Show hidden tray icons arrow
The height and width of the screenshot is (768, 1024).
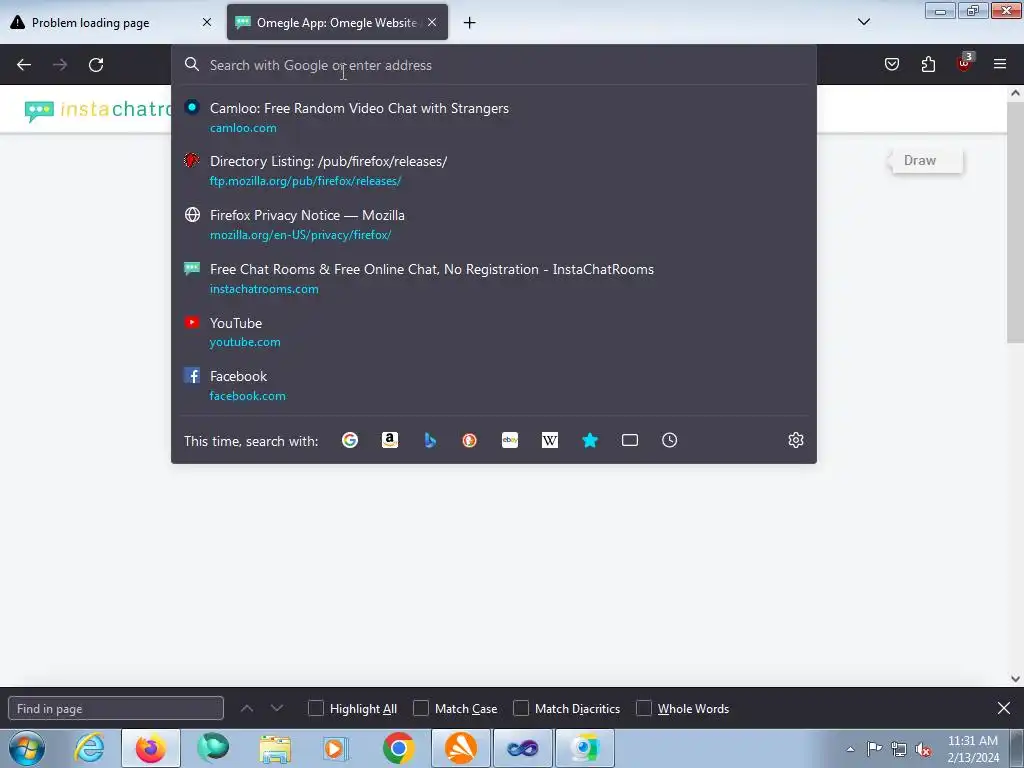850,749
